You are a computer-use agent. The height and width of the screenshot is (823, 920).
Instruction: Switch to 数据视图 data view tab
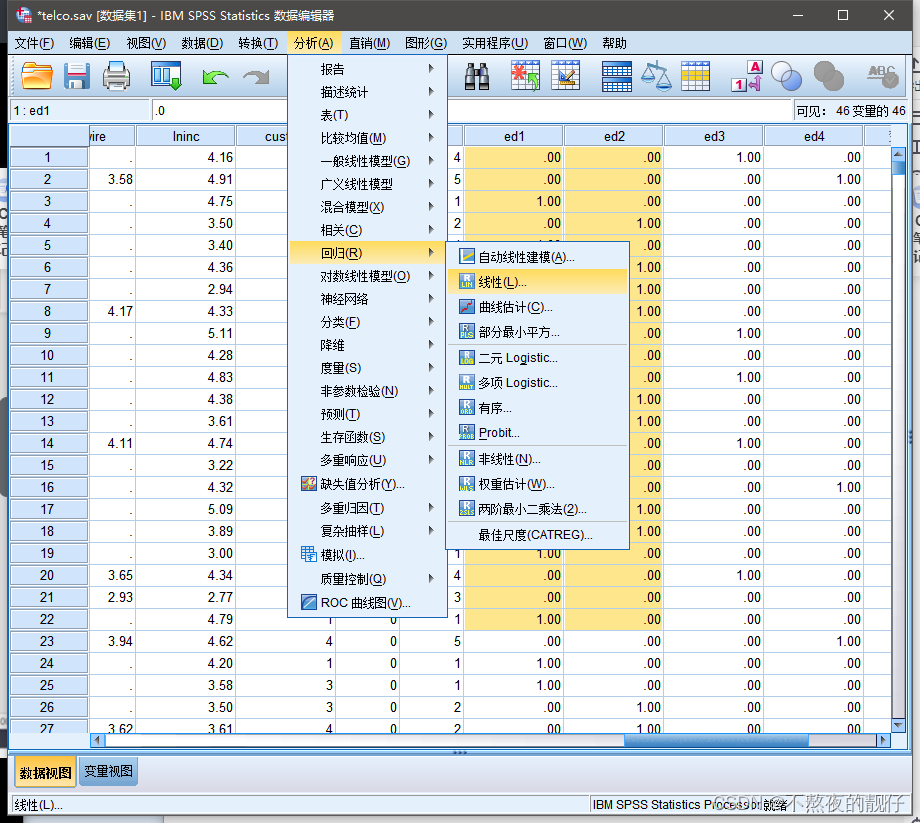45,773
